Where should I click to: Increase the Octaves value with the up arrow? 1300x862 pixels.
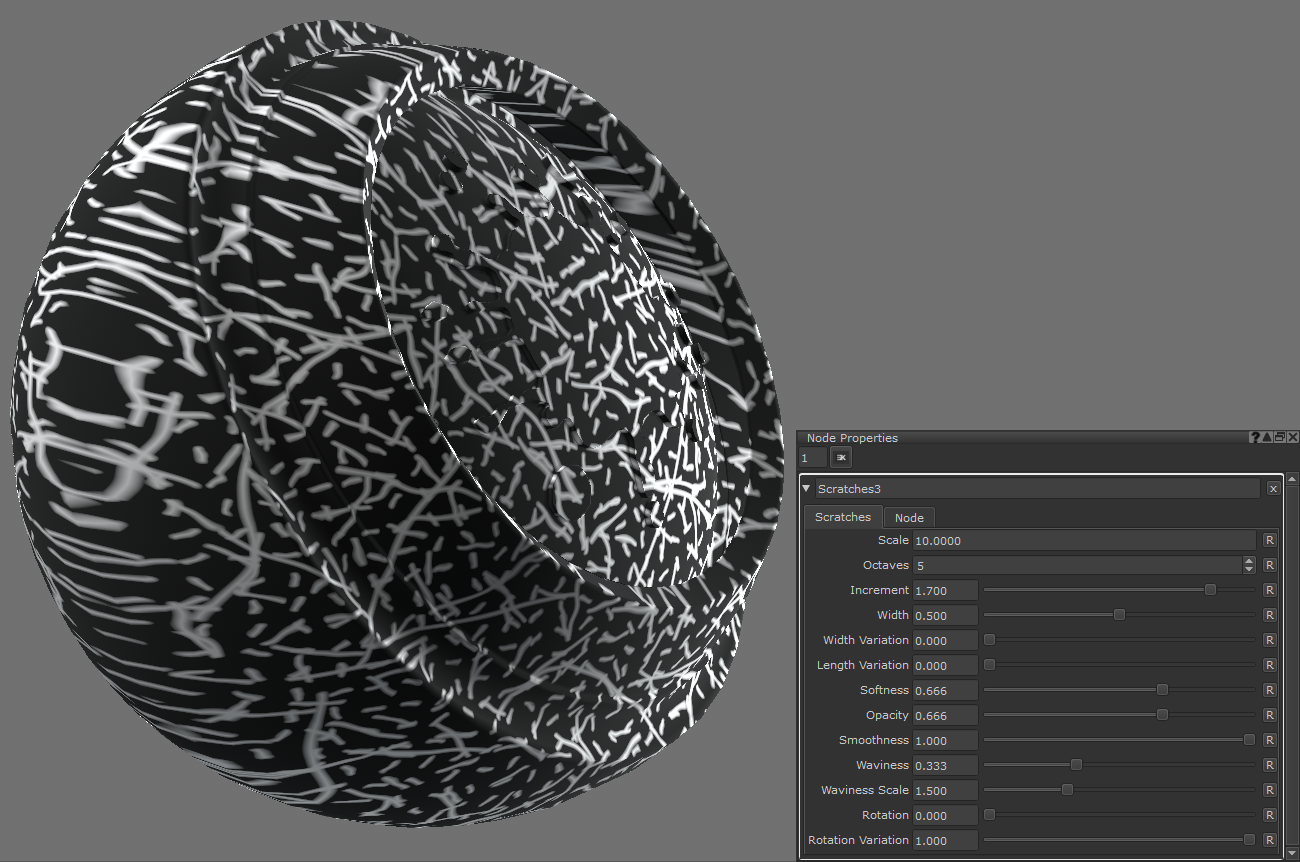click(1249, 561)
